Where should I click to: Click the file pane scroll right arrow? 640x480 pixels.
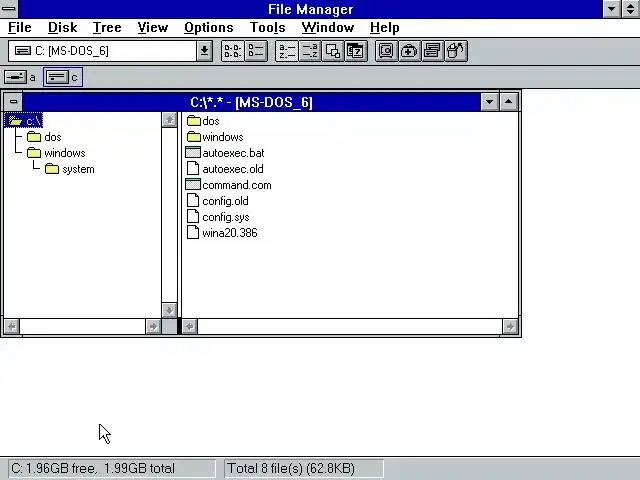tap(510, 327)
